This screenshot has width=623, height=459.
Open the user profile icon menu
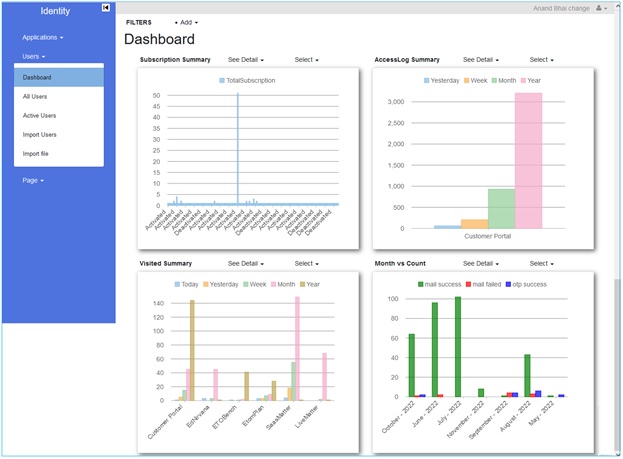coord(601,8)
